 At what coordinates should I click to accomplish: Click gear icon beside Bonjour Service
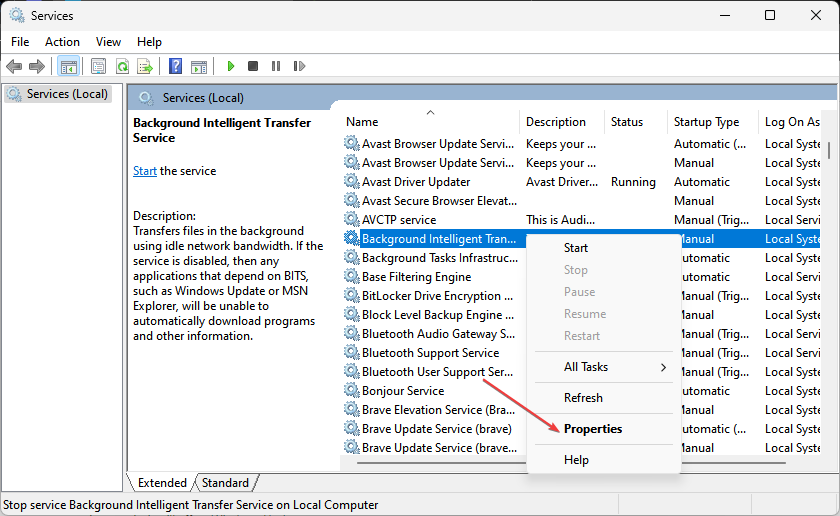pyautogui.click(x=351, y=391)
